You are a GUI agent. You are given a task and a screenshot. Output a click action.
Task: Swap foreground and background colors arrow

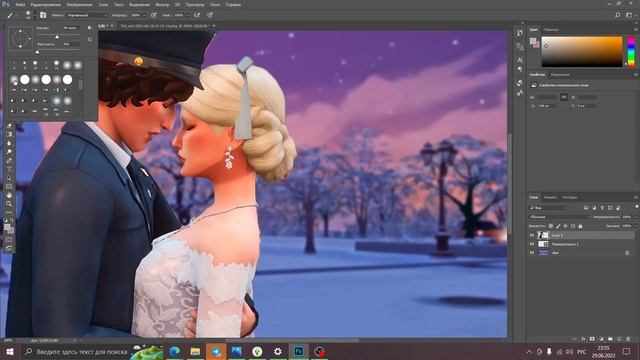[x=12, y=221]
